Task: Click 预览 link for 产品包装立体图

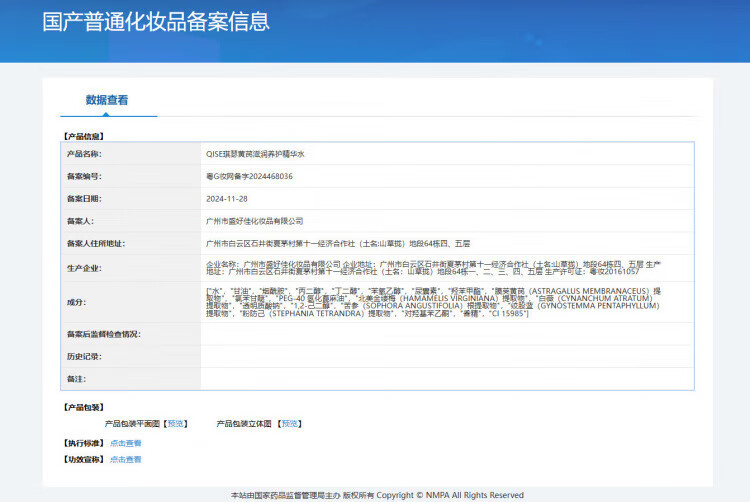Action: 289,423
